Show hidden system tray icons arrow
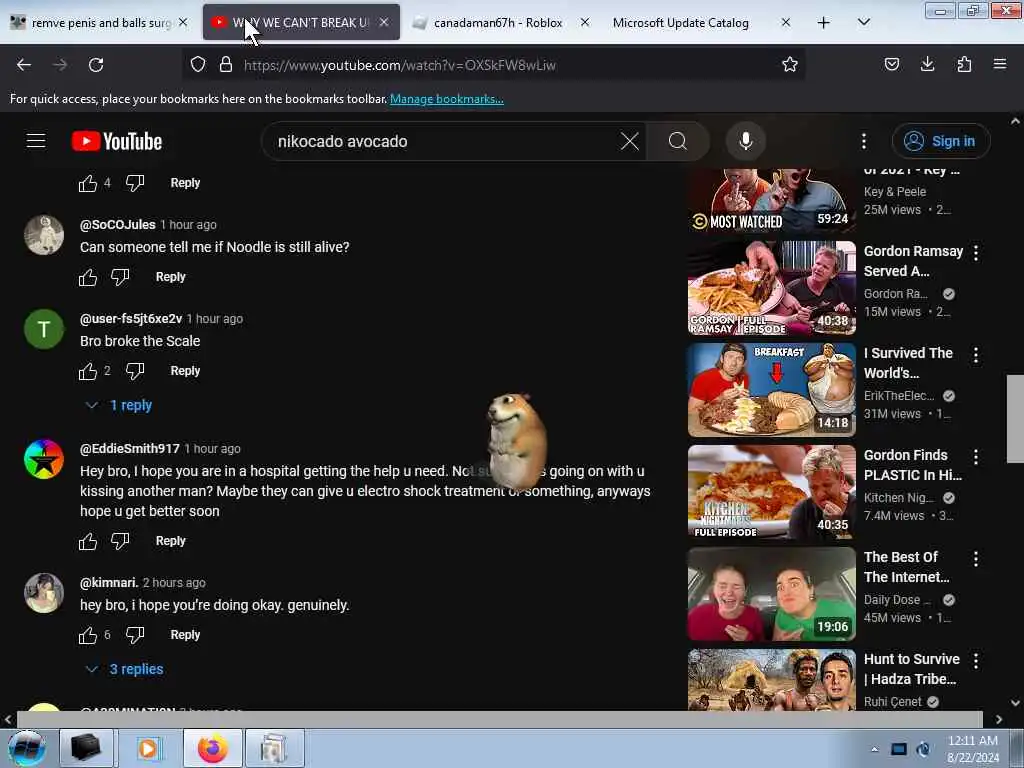1024x768 pixels. [x=874, y=749]
